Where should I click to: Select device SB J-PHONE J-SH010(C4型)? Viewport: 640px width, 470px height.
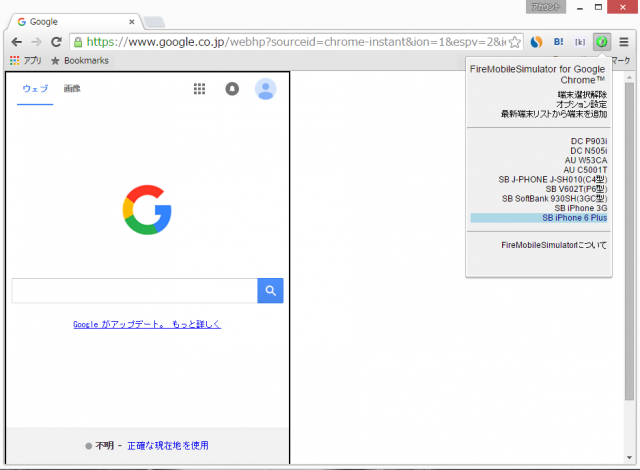pyautogui.click(x=553, y=180)
